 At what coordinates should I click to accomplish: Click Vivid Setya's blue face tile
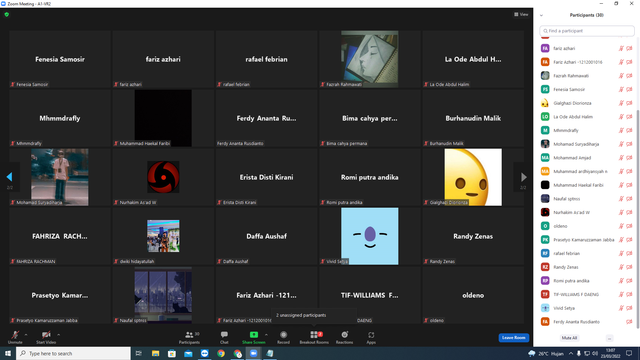tap(369, 236)
